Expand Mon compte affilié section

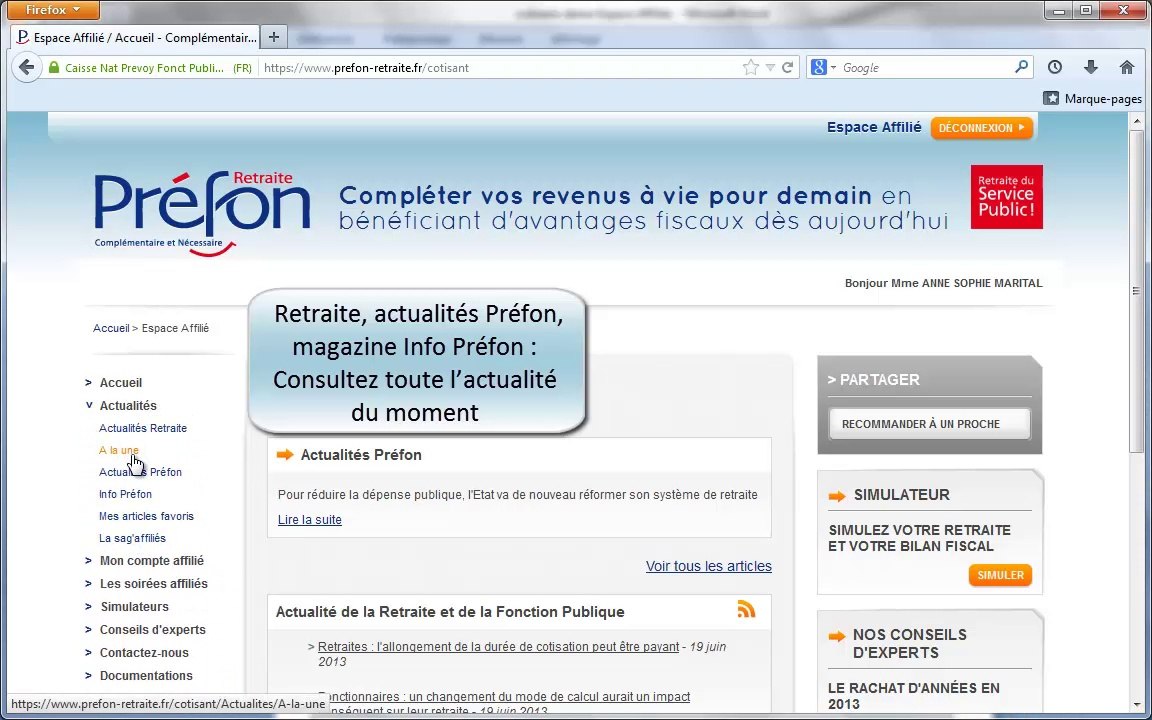pos(151,561)
